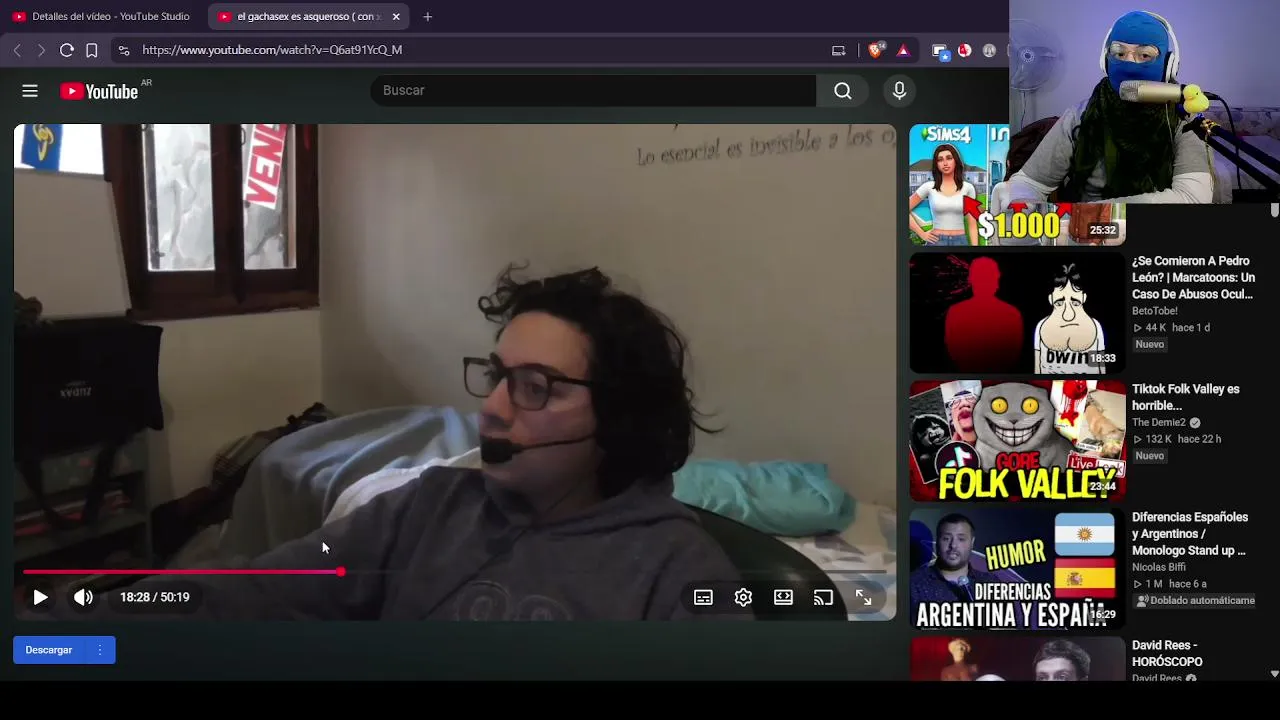Open the Brave Shields lion icon

tap(876, 50)
